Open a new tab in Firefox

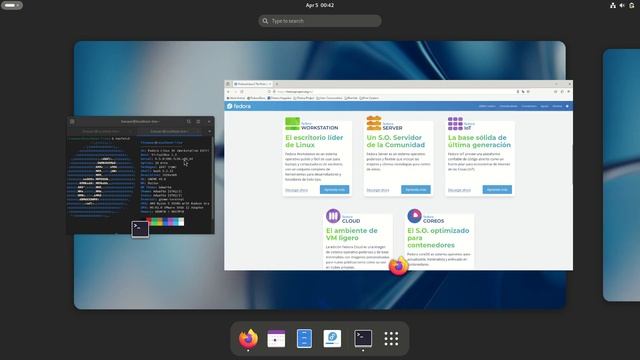[277, 84]
